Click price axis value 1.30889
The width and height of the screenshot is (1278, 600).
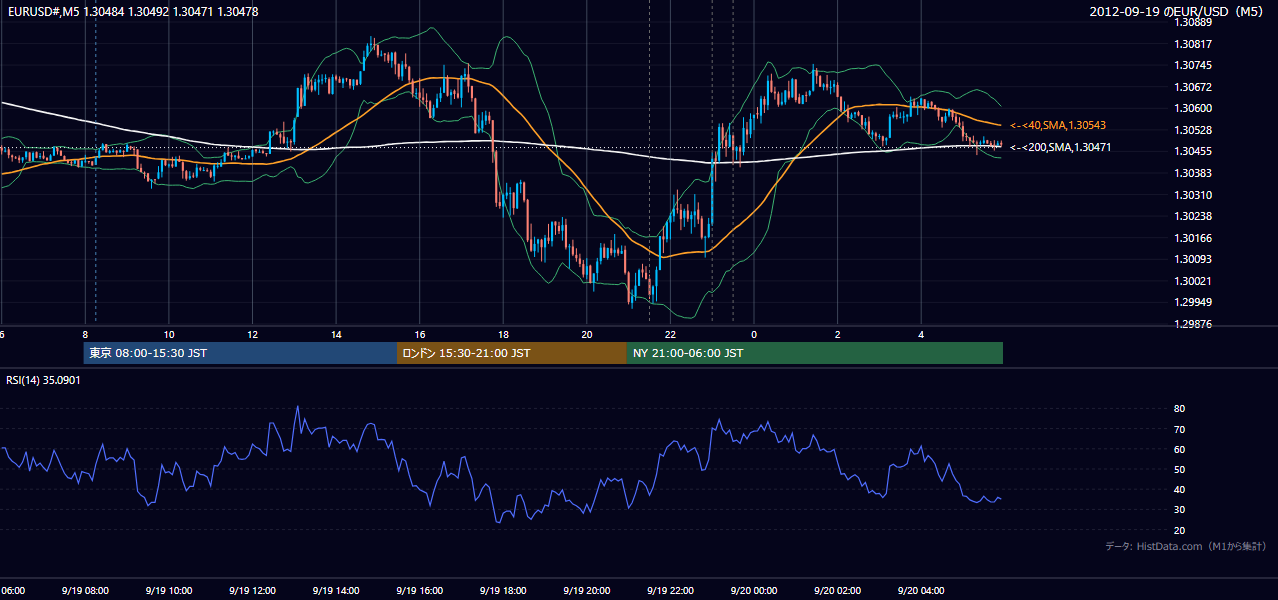click(1193, 22)
